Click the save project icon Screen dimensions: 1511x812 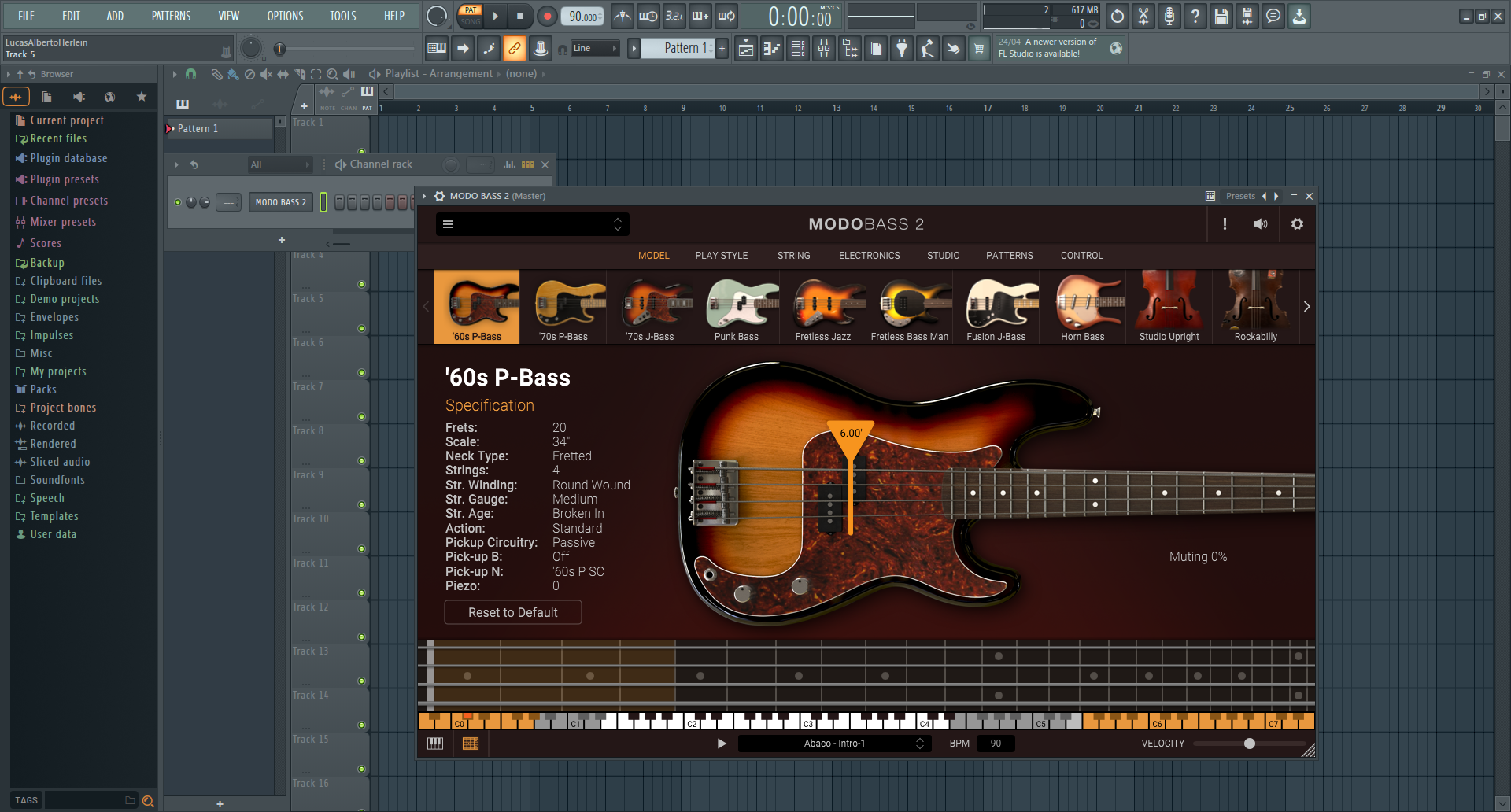click(1221, 16)
